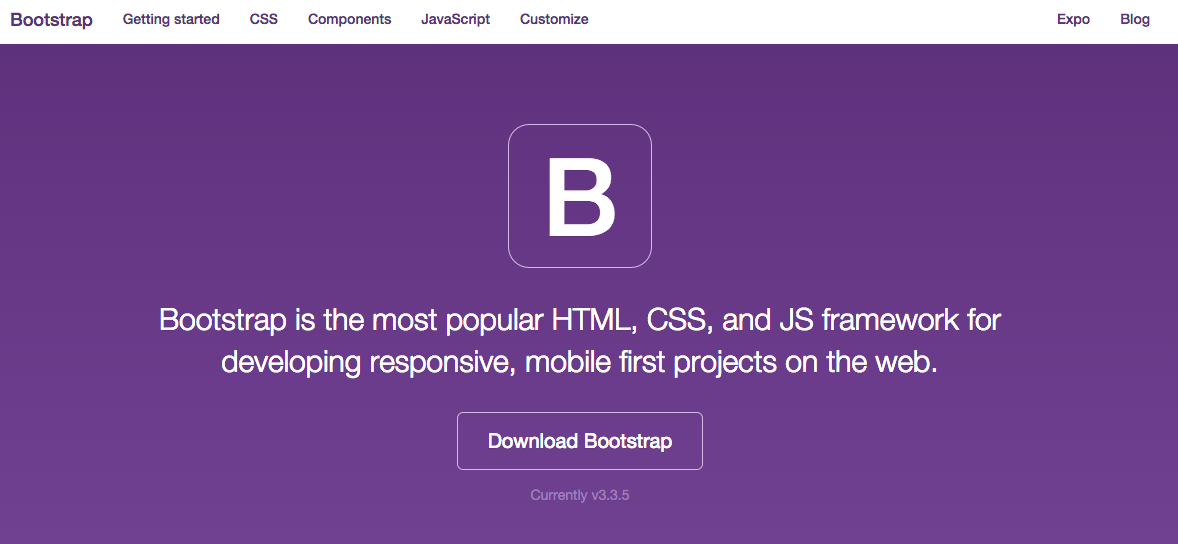The width and height of the screenshot is (1178, 544).
Task: Open the Components menu item
Action: [x=349, y=20]
